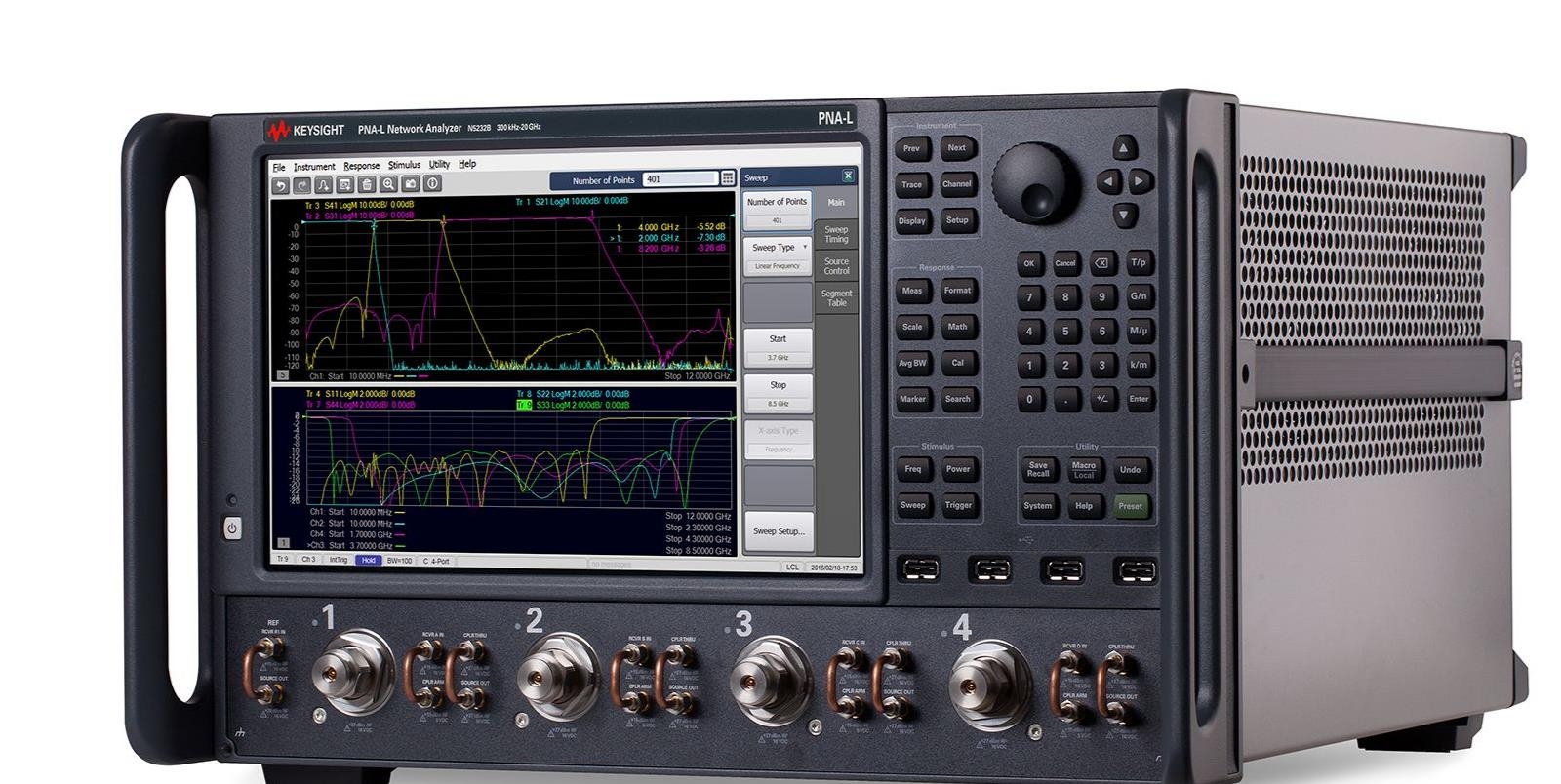The image size is (1561, 784).
Task: Click the camera screen capture icon
Action: (411, 184)
